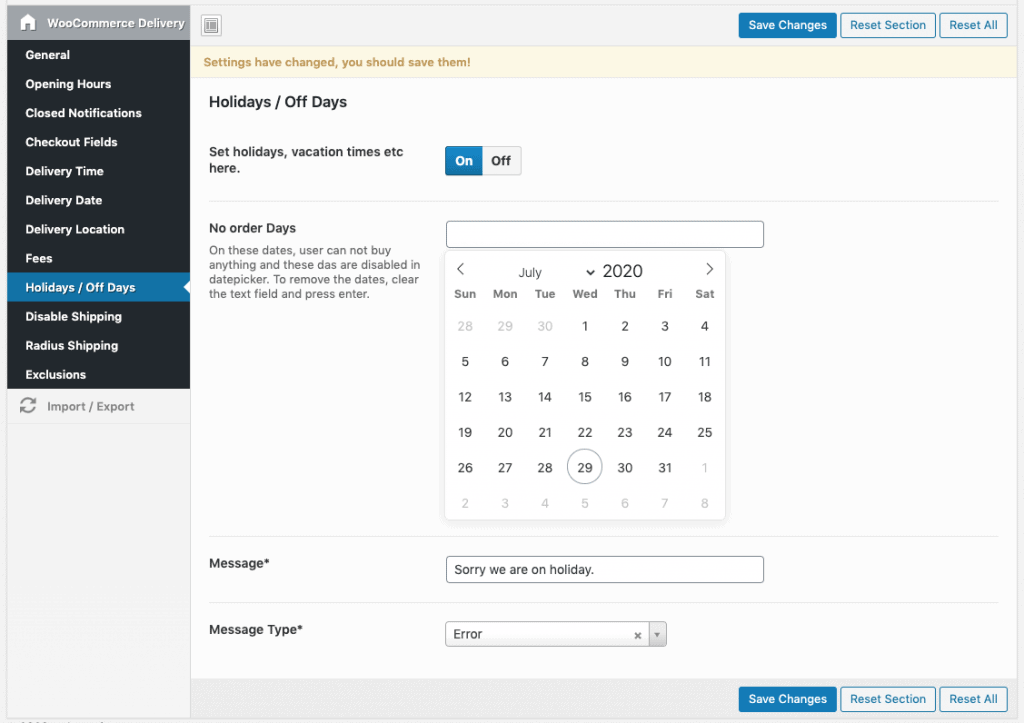Click the bottom Reset All button

pos(973,699)
